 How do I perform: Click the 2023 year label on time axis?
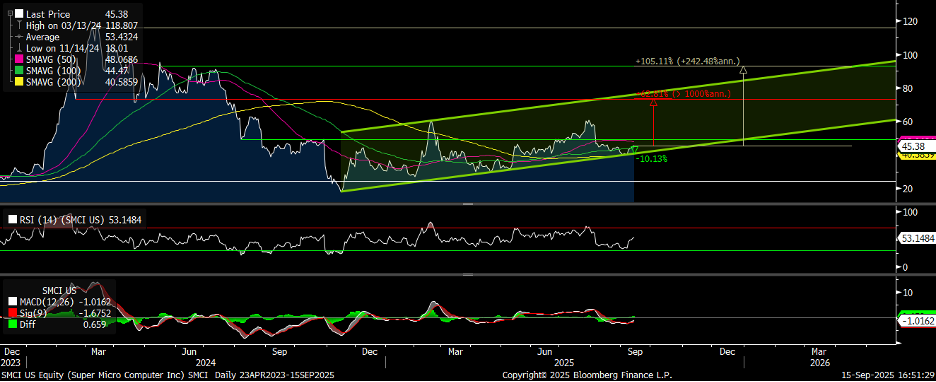tap(12, 362)
